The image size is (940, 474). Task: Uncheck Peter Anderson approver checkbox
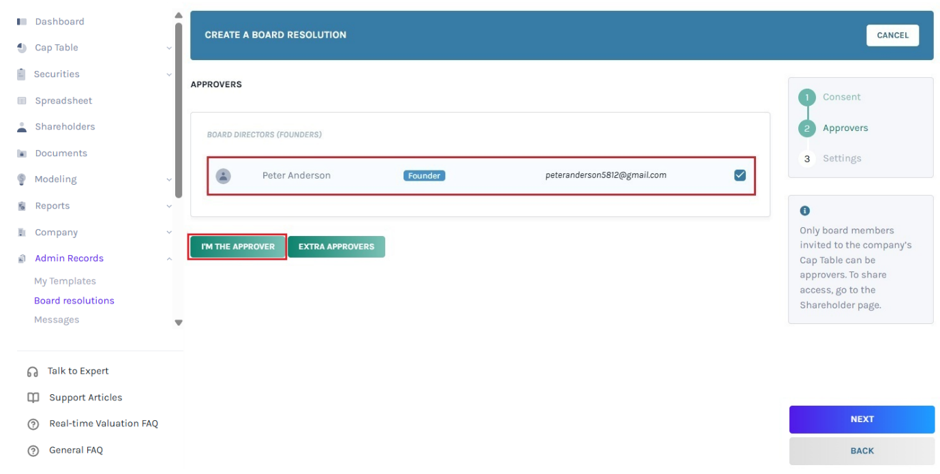pyautogui.click(x=740, y=175)
